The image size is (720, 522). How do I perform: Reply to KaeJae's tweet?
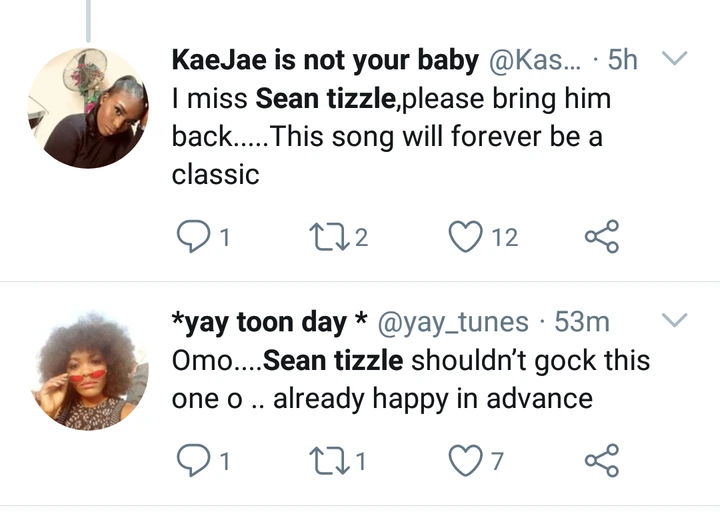(x=191, y=237)
